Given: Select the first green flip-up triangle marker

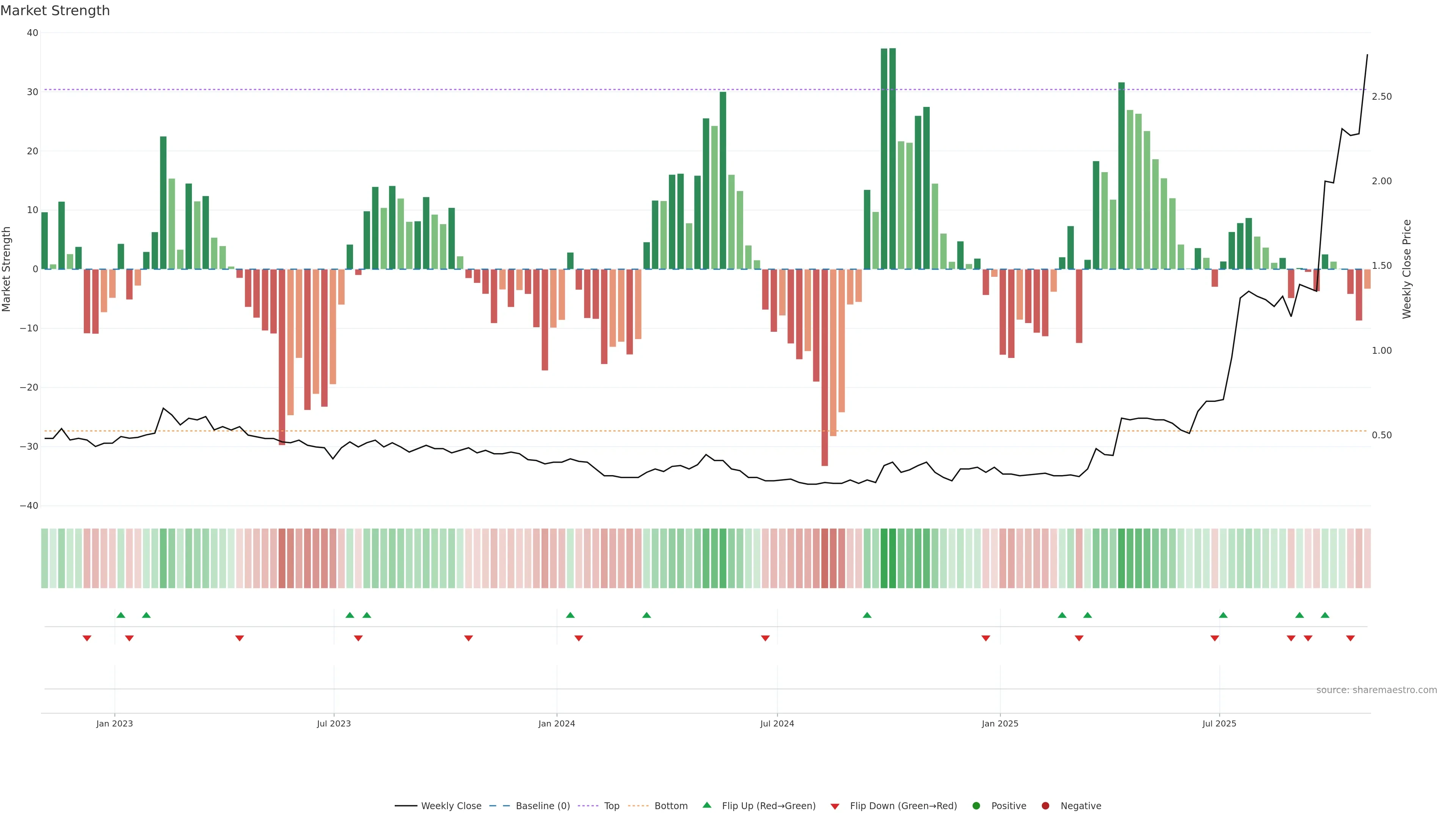Looking at the screenshot, I should (121, 615).
